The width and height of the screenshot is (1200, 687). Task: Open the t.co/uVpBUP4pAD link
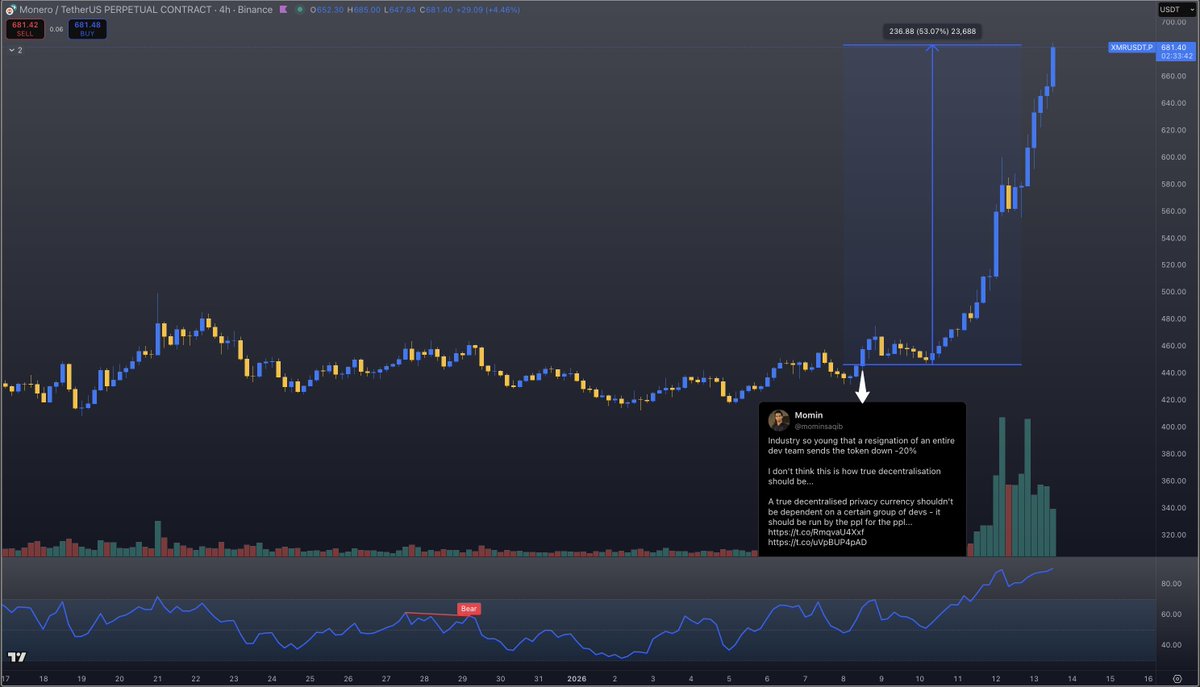[x=817, y=542]
